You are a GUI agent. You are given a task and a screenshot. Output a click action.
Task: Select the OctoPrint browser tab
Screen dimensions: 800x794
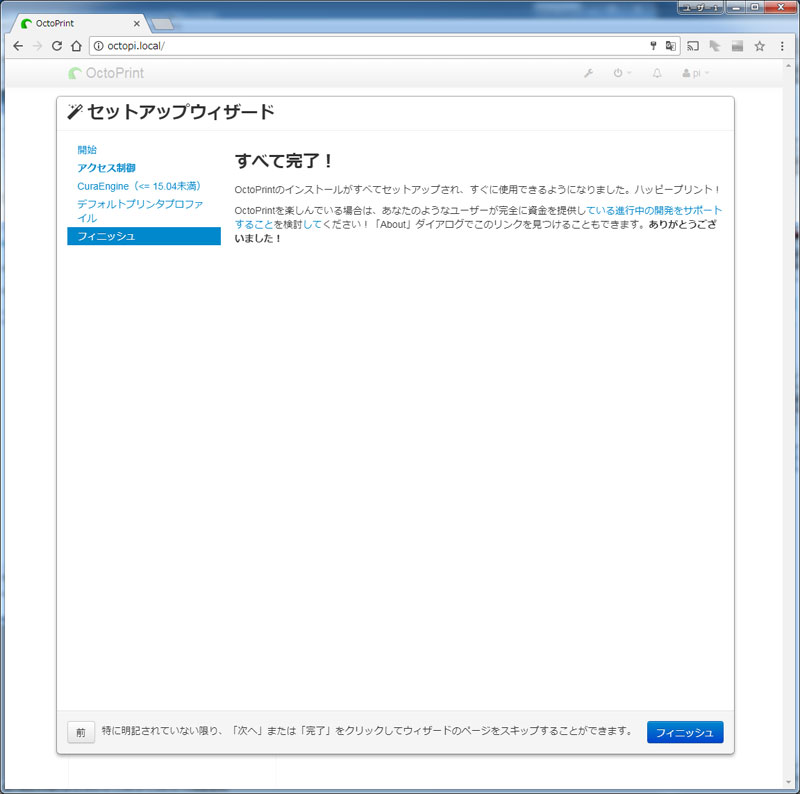tap(80, 23)
